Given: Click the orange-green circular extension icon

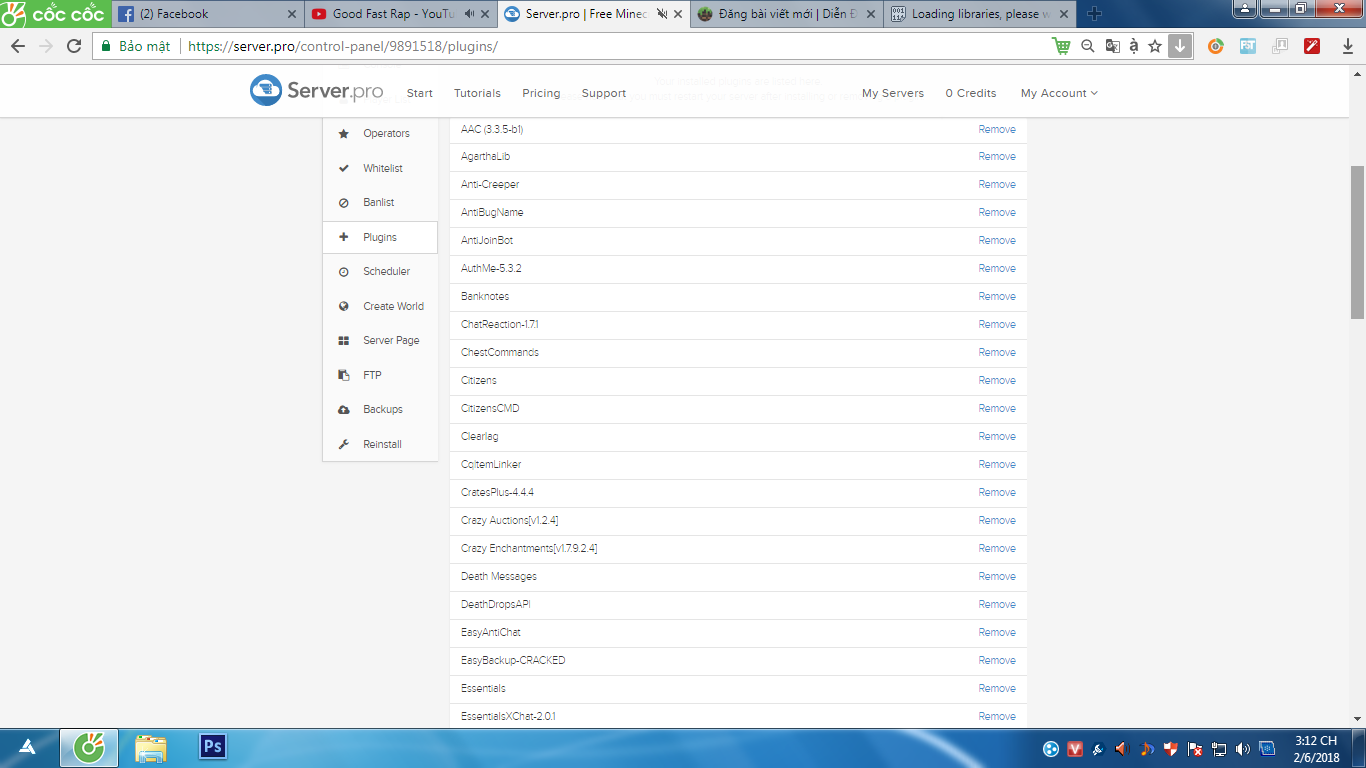Looking at the screenshot, I should click(1216, 46).
